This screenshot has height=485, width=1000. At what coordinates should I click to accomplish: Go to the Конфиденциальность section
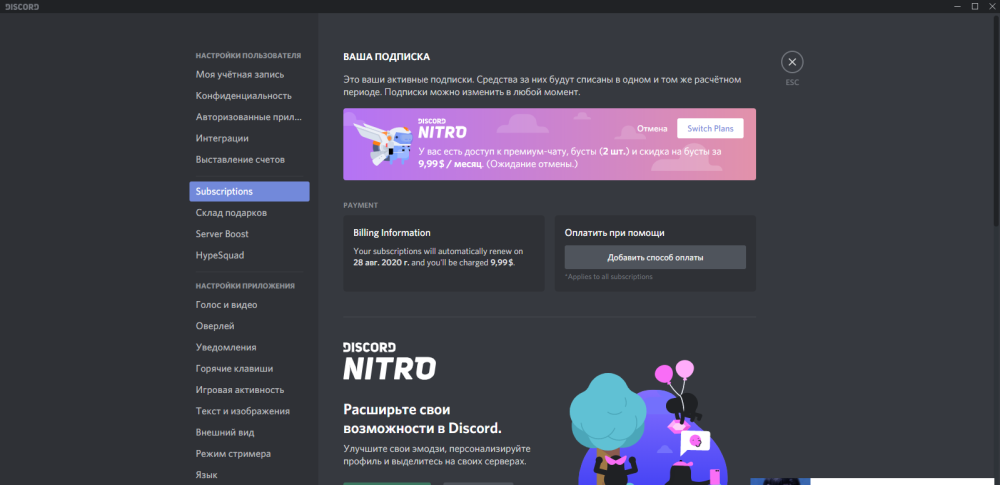pyautogui.click(x=244, y=96)
